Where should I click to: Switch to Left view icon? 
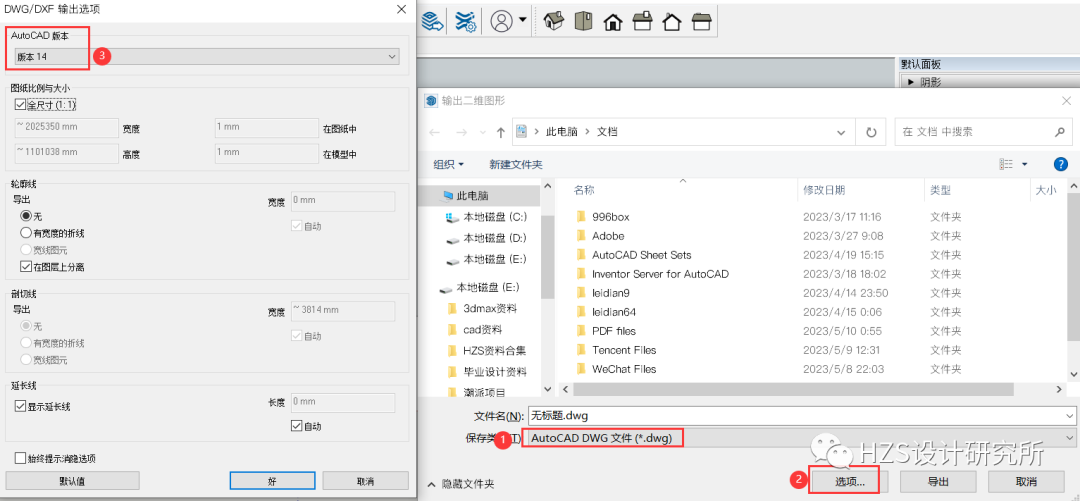[702, 21]
